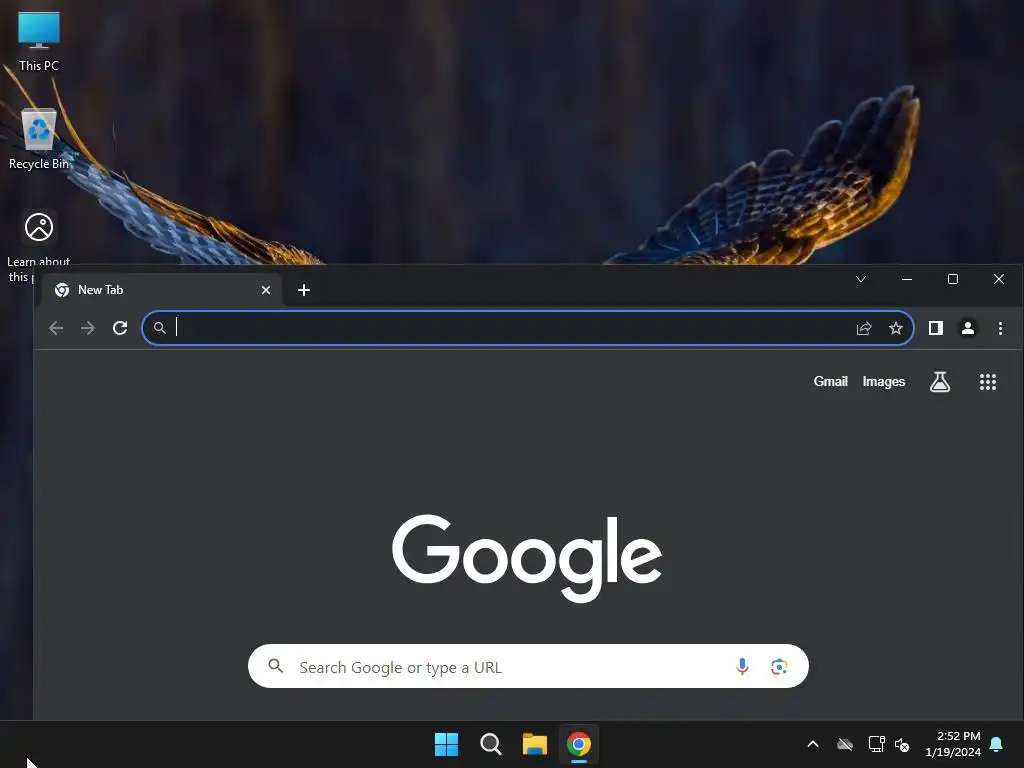Open the tab search dropdown chevron
This screenshot has height=768, width=1024.
point(861,280)
